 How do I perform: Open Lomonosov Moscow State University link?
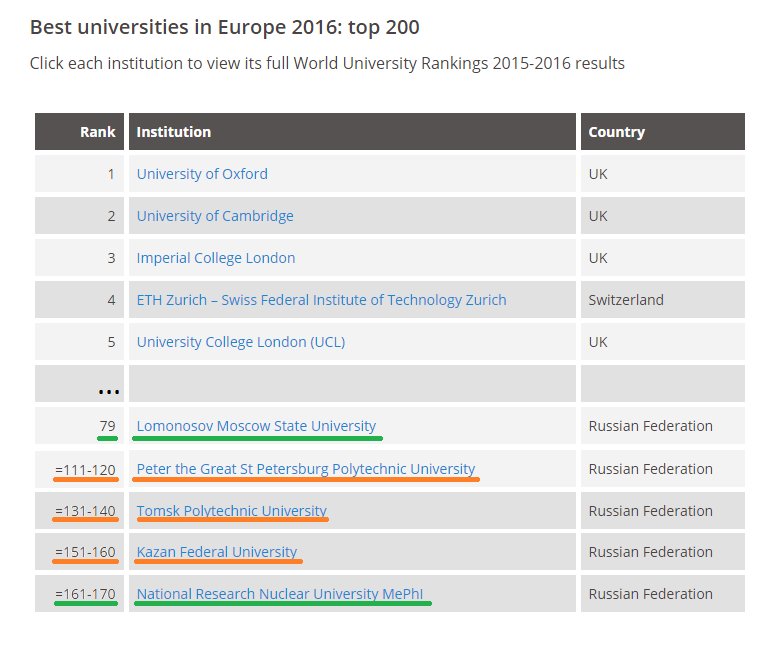click(x=256, y=426)
